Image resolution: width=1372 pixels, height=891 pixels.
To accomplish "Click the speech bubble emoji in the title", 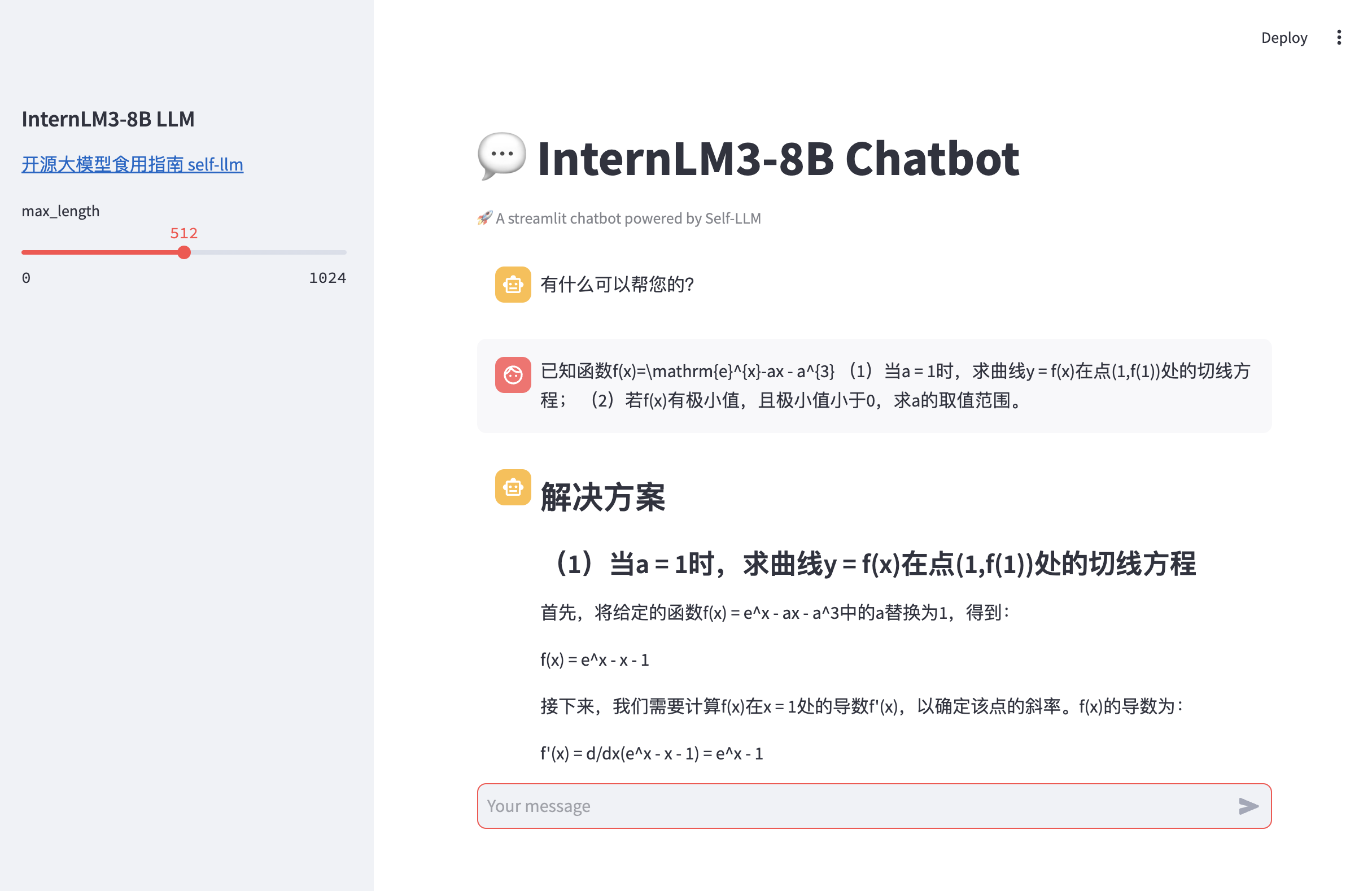I will [501, 156].
